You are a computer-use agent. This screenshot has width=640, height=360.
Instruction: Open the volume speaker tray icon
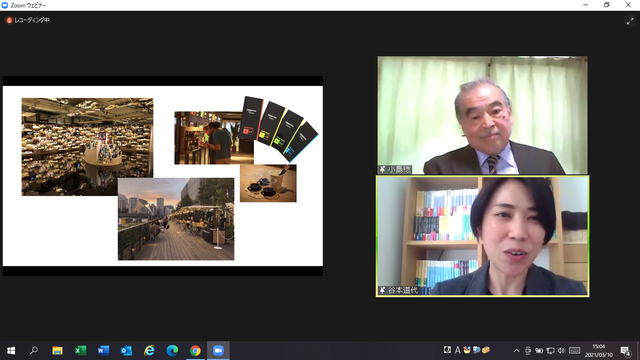[x=561, y=351]
